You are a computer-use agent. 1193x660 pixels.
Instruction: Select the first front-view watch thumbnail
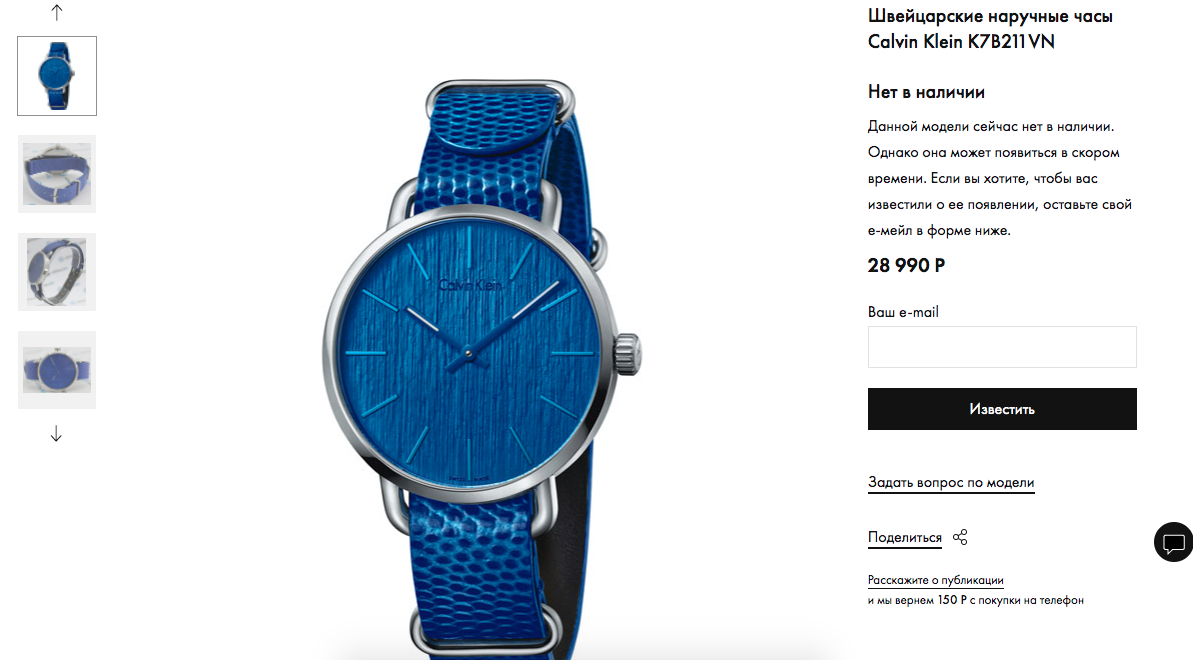click(57, 76)
